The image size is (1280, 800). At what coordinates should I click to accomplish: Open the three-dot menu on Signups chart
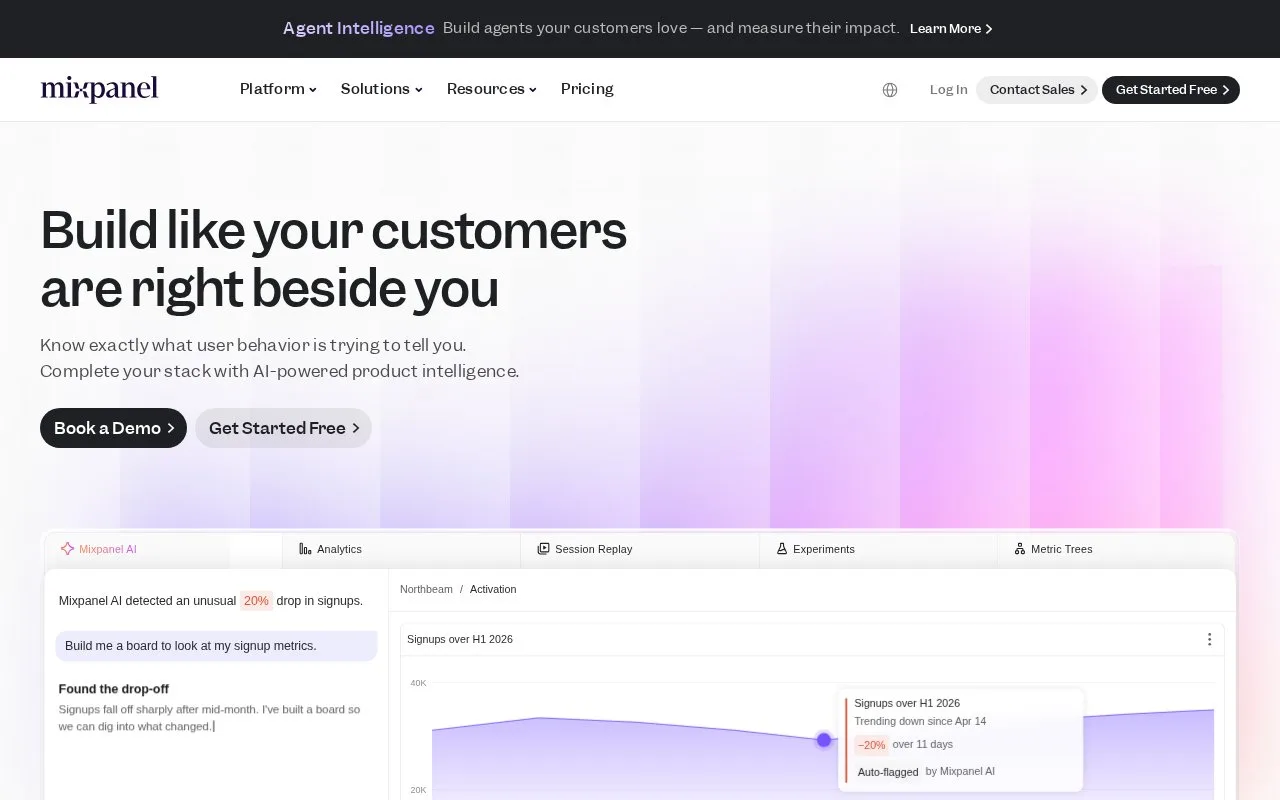pyautogui.click(x=1209, y=639)
